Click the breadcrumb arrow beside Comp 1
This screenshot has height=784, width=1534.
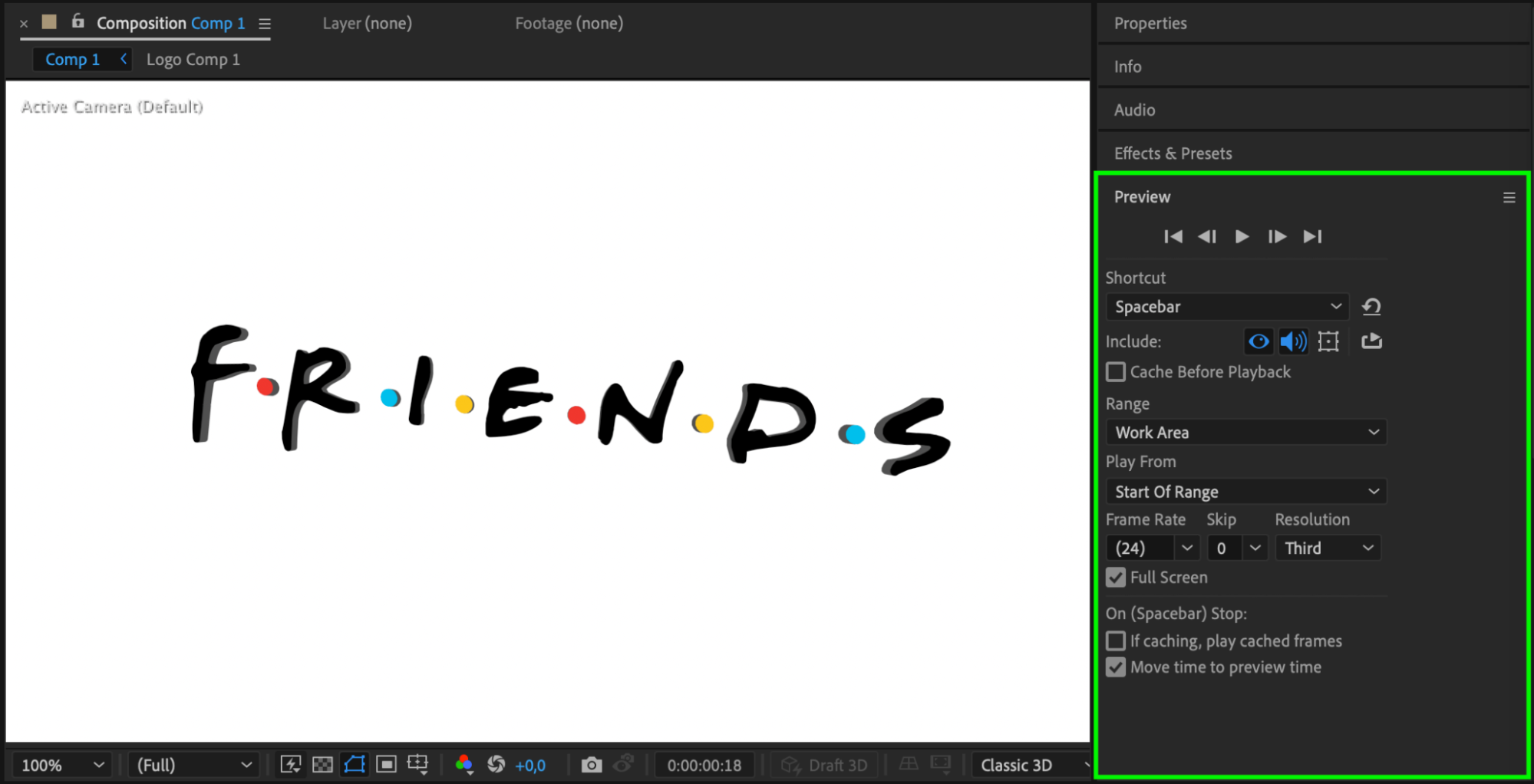click(x=123, y=59)
